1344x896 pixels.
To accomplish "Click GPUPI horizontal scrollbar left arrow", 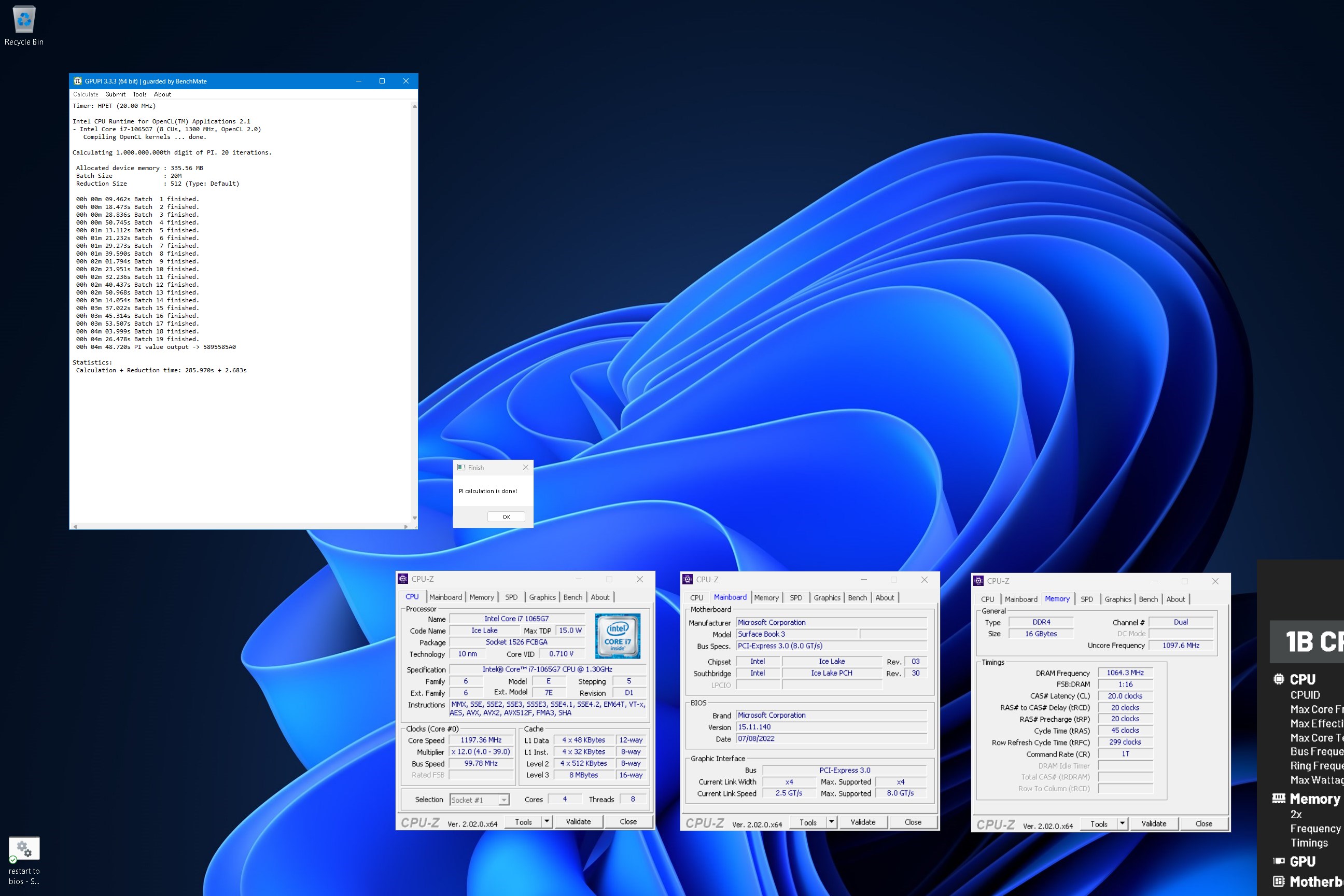I will [x=75, y=526].
